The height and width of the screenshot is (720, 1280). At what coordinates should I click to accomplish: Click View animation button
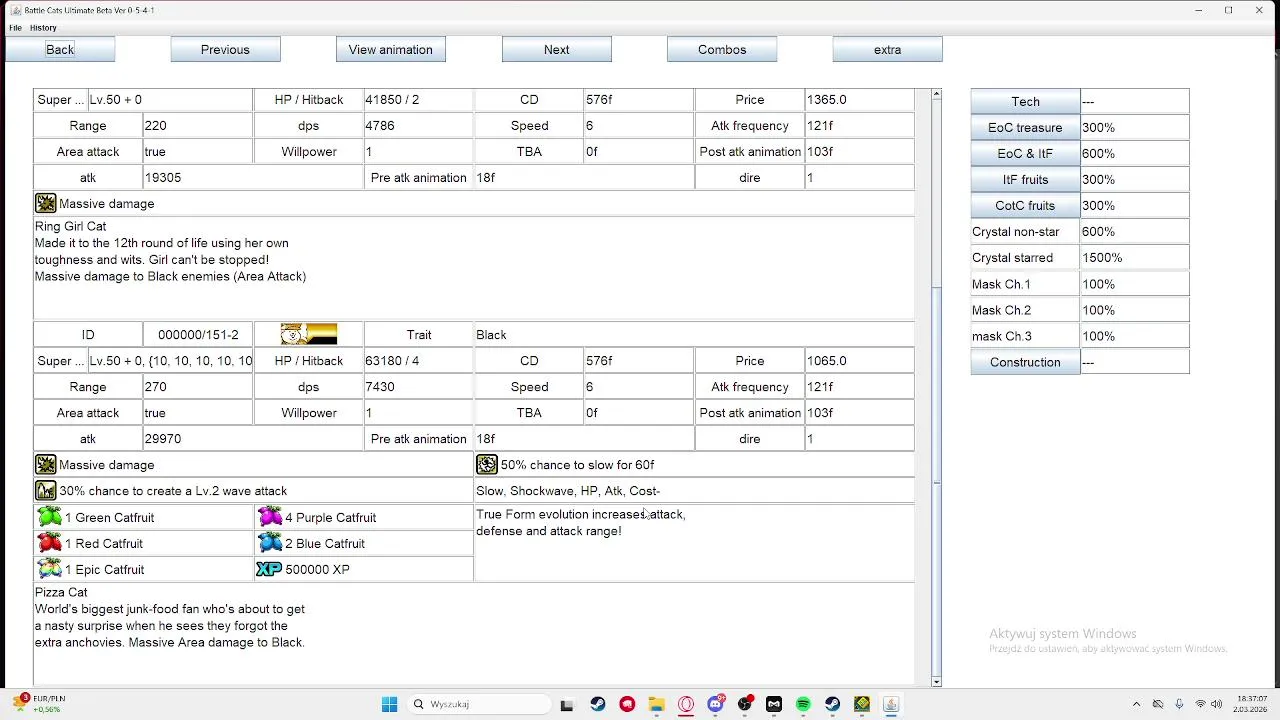[x=391, y=49]
